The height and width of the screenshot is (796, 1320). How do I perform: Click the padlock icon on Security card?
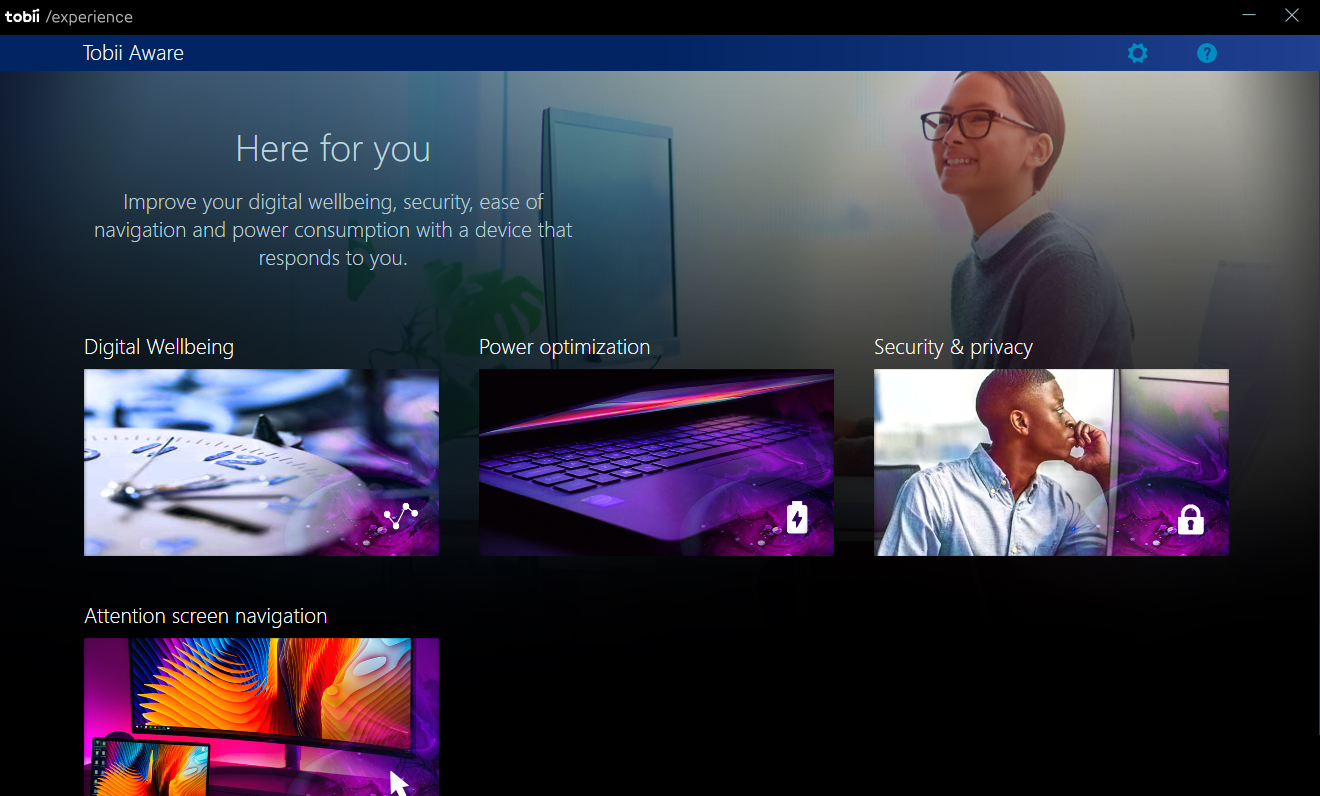[x=1190, y=519]
